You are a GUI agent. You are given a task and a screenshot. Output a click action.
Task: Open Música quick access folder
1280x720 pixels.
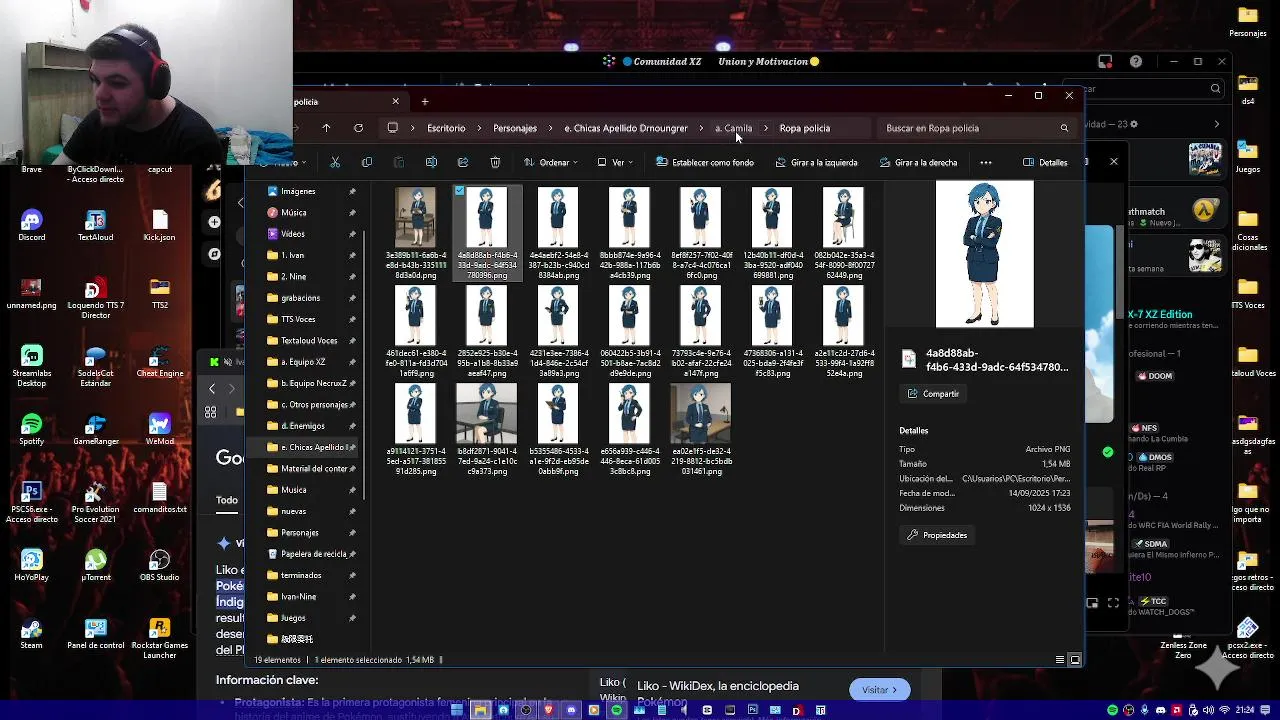pyautogui.click(x=294, y=212)
